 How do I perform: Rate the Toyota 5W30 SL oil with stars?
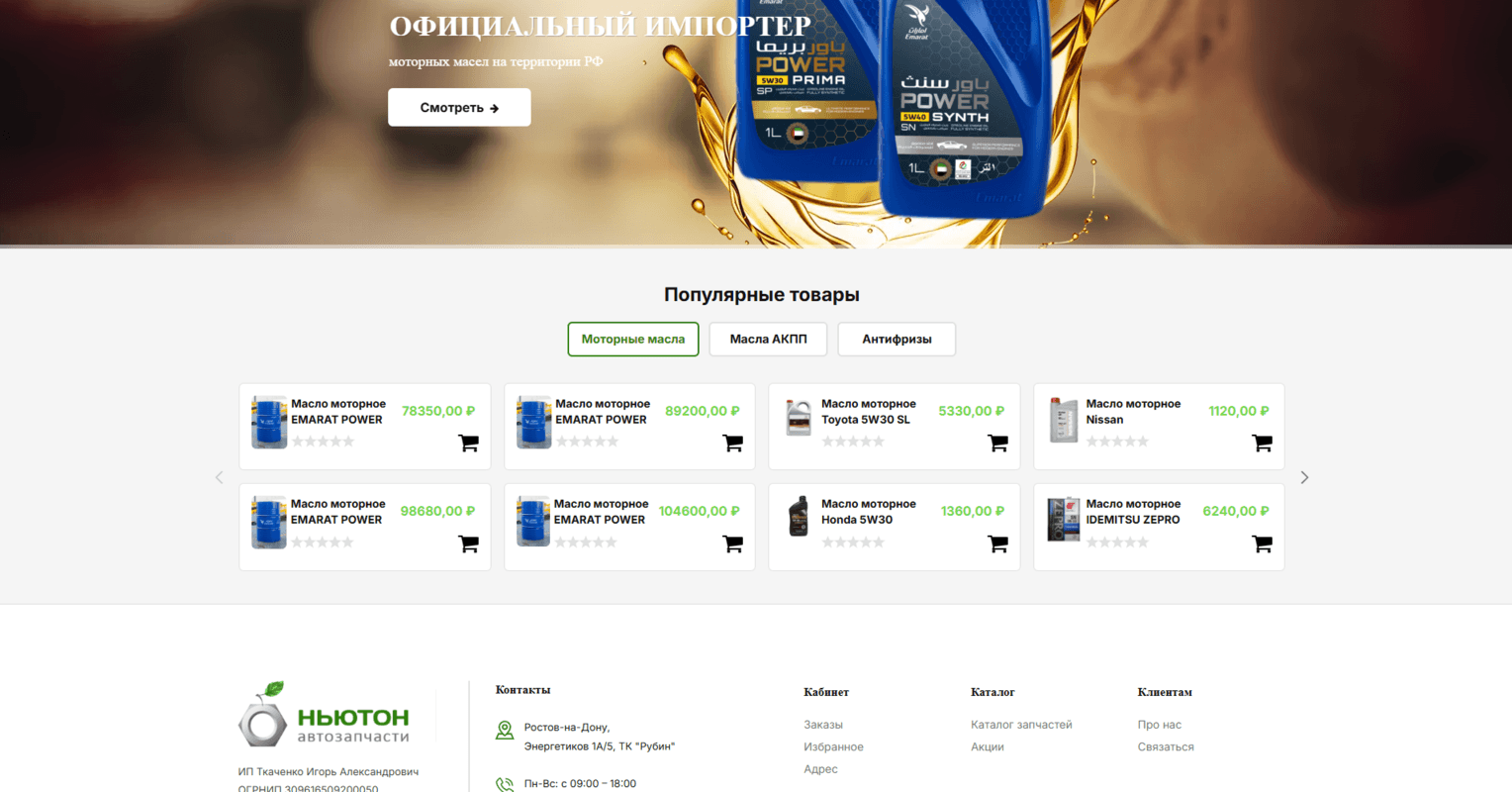[x=853, y=442]
